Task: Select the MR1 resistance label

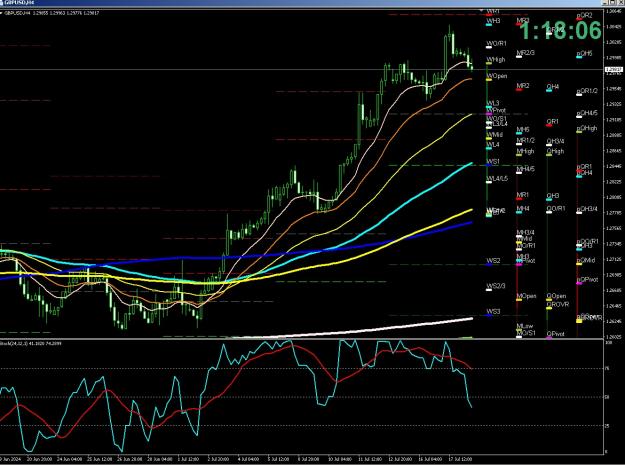Action: click(x=523, y=195)
